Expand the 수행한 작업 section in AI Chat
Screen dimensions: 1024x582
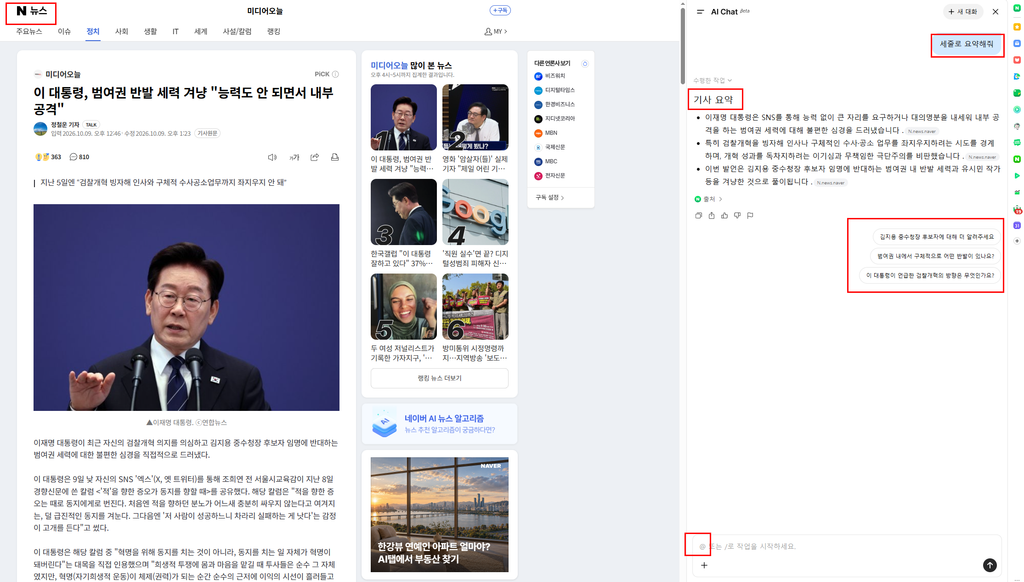coord(712,80)
